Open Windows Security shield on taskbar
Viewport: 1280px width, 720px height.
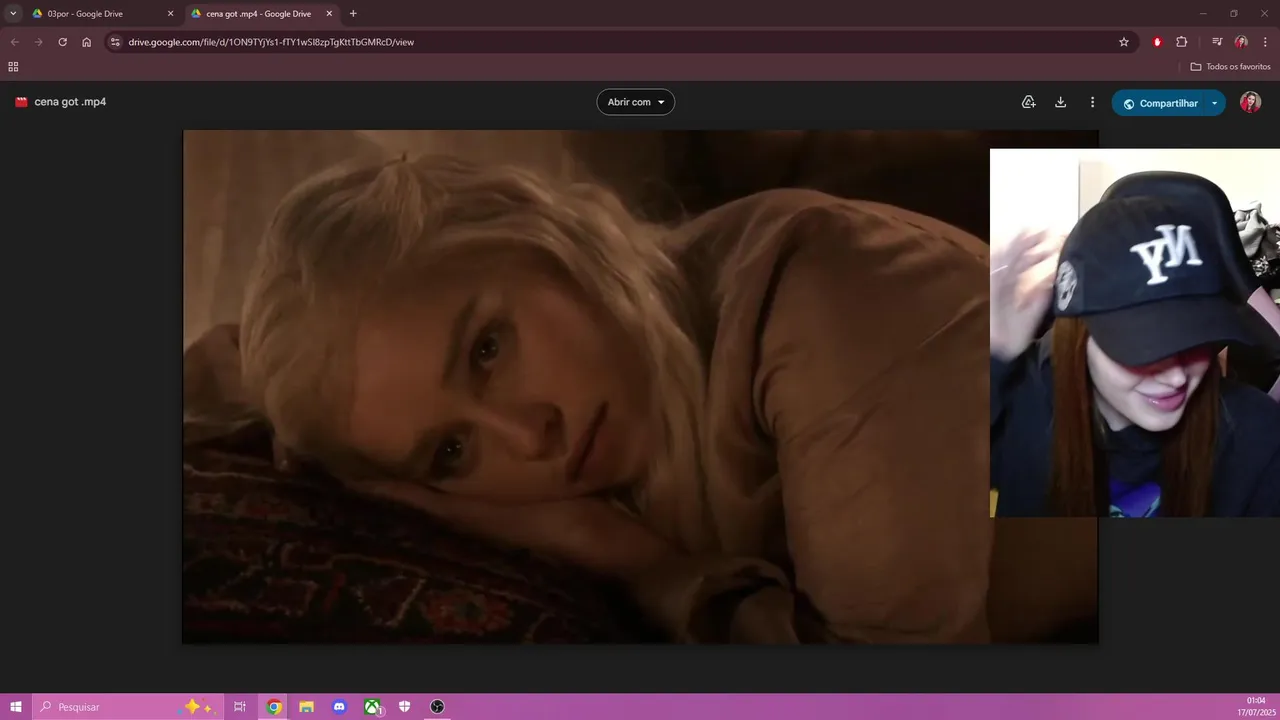pyautogui.click(x=404, y=707)
